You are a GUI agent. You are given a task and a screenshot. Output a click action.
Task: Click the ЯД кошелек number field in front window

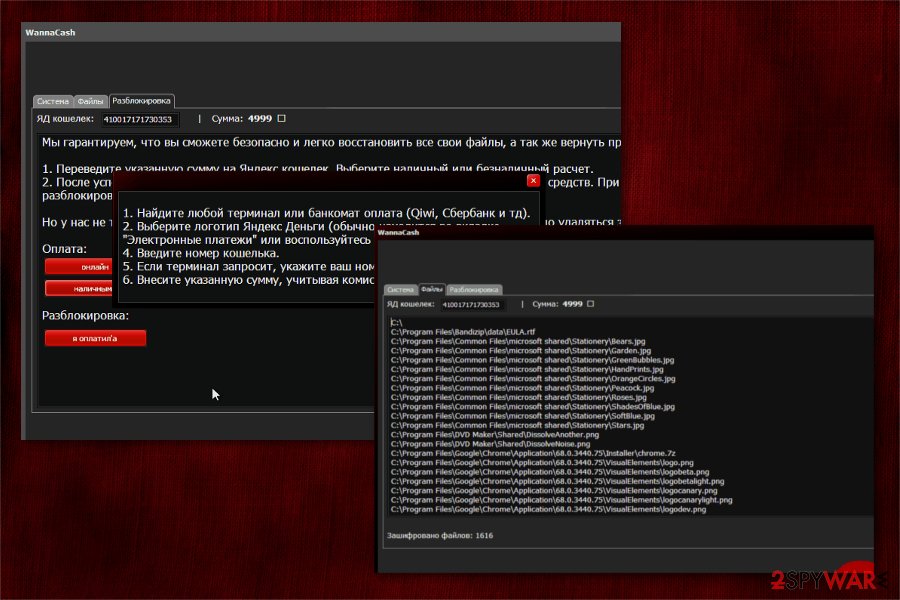473,304
